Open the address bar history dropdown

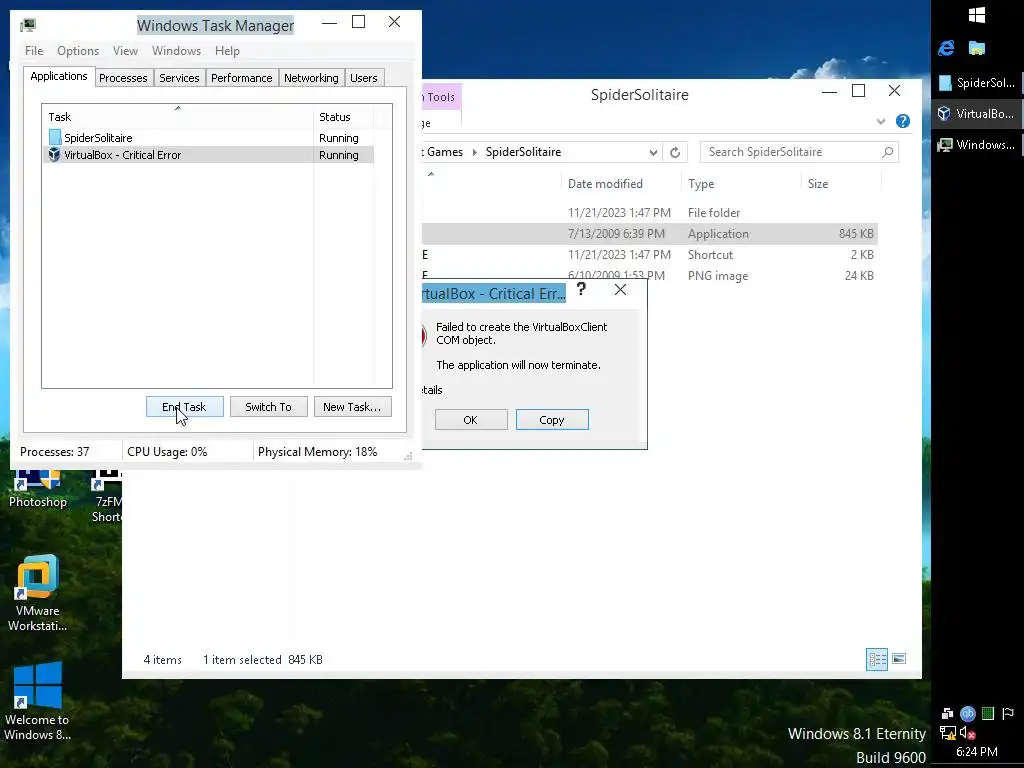653,152
